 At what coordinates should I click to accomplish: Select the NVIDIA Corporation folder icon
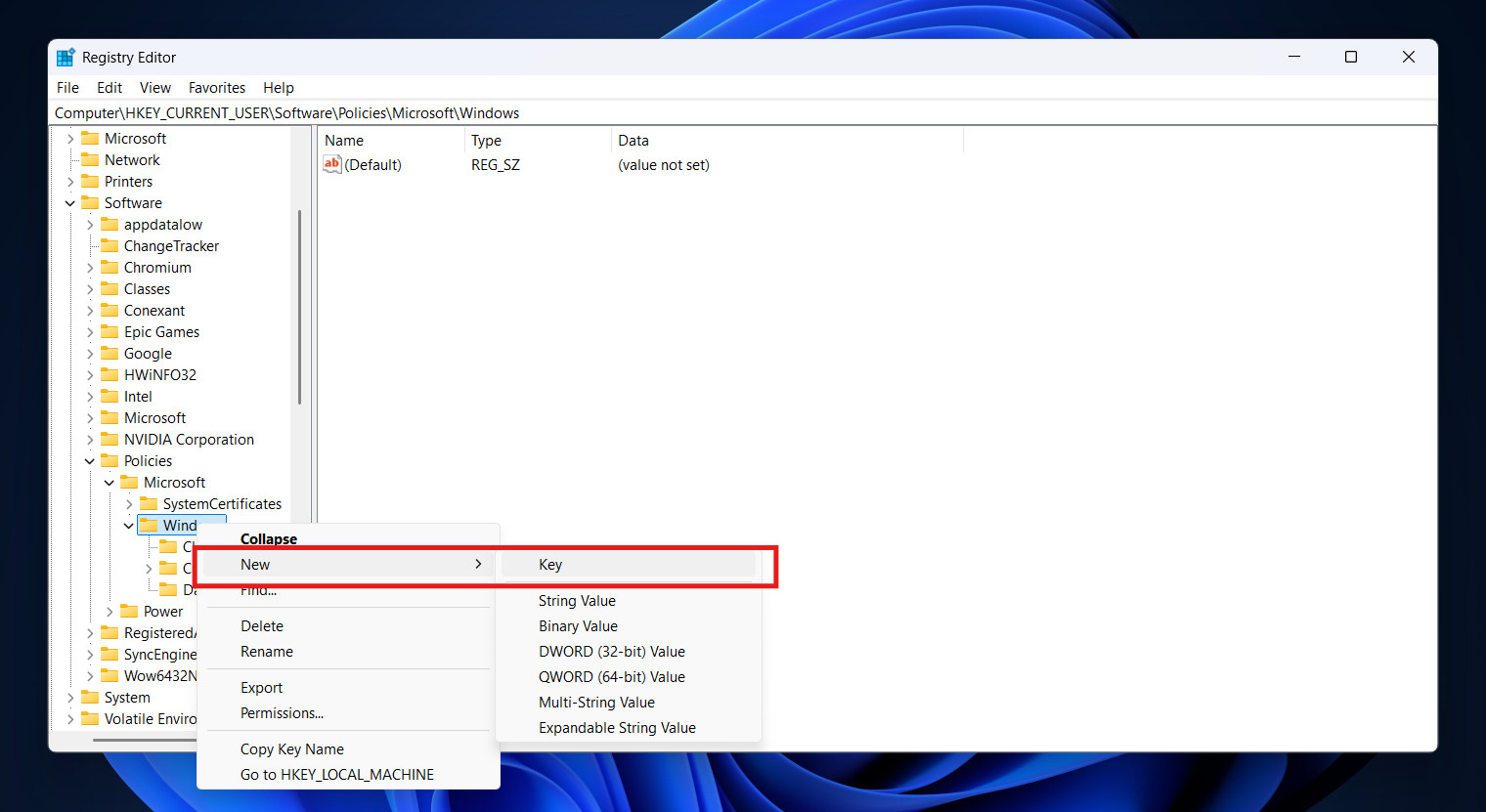(109, 439)
